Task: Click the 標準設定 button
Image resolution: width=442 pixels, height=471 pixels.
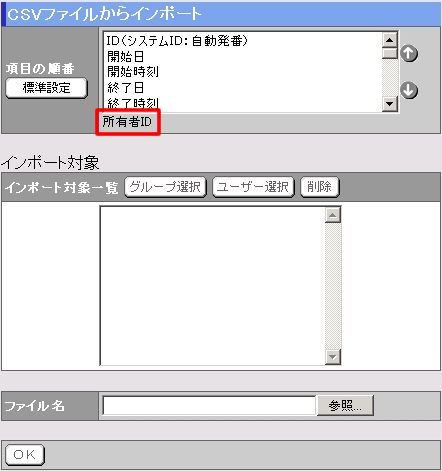Action: [x=47, y=88]
